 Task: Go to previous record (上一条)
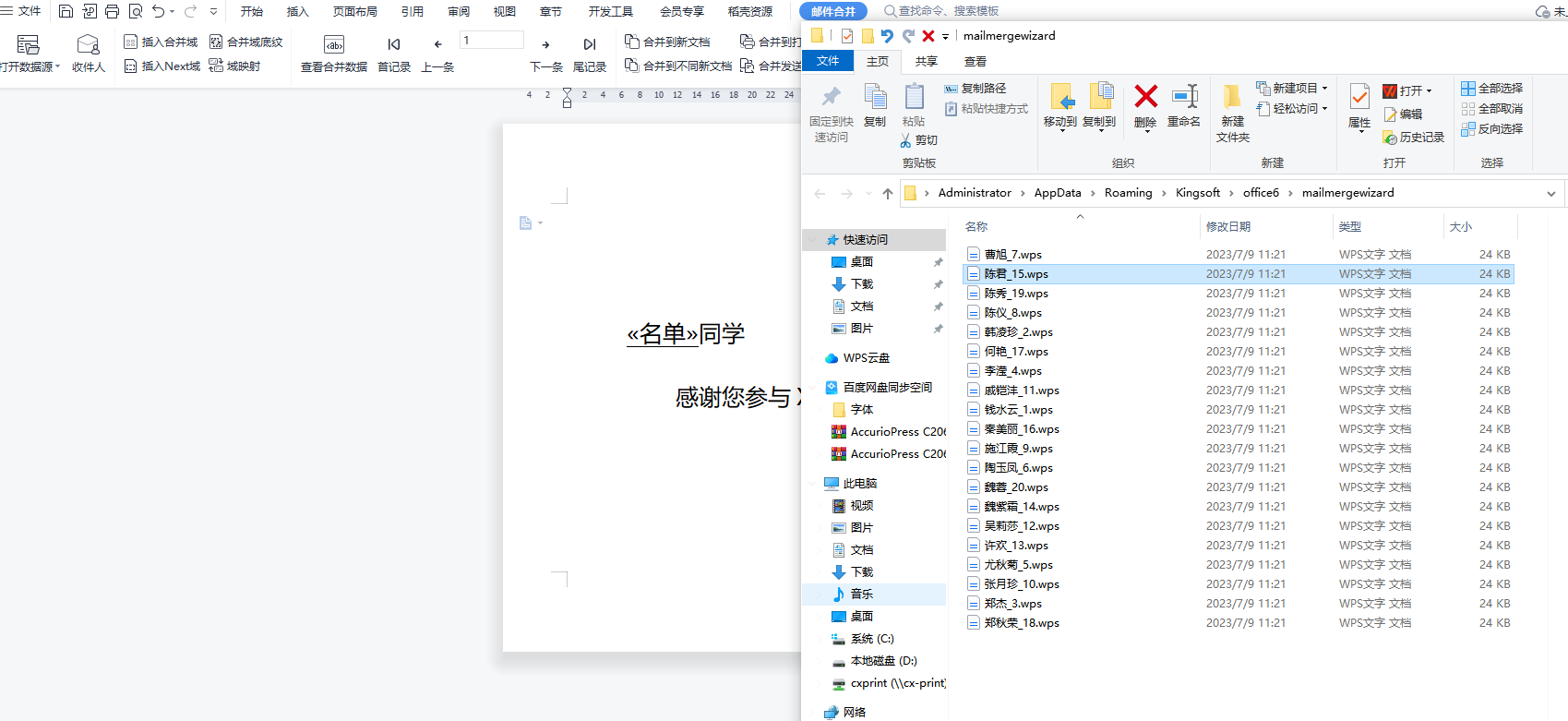[x=437, y=54]
